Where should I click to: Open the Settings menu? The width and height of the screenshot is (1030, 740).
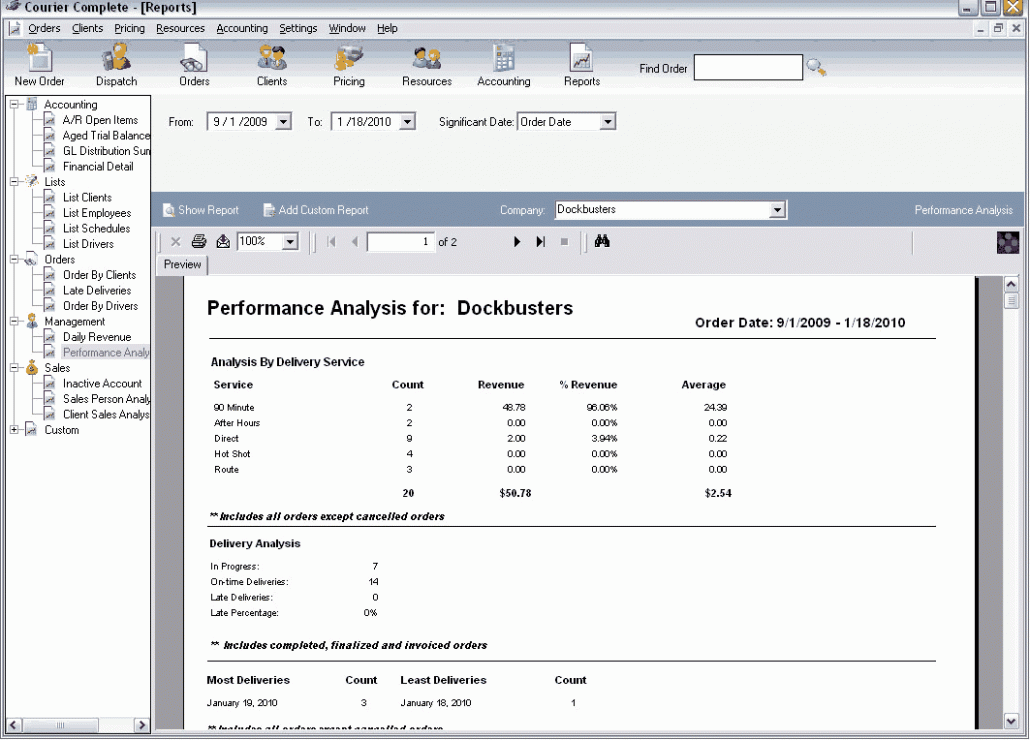point(298,28)
